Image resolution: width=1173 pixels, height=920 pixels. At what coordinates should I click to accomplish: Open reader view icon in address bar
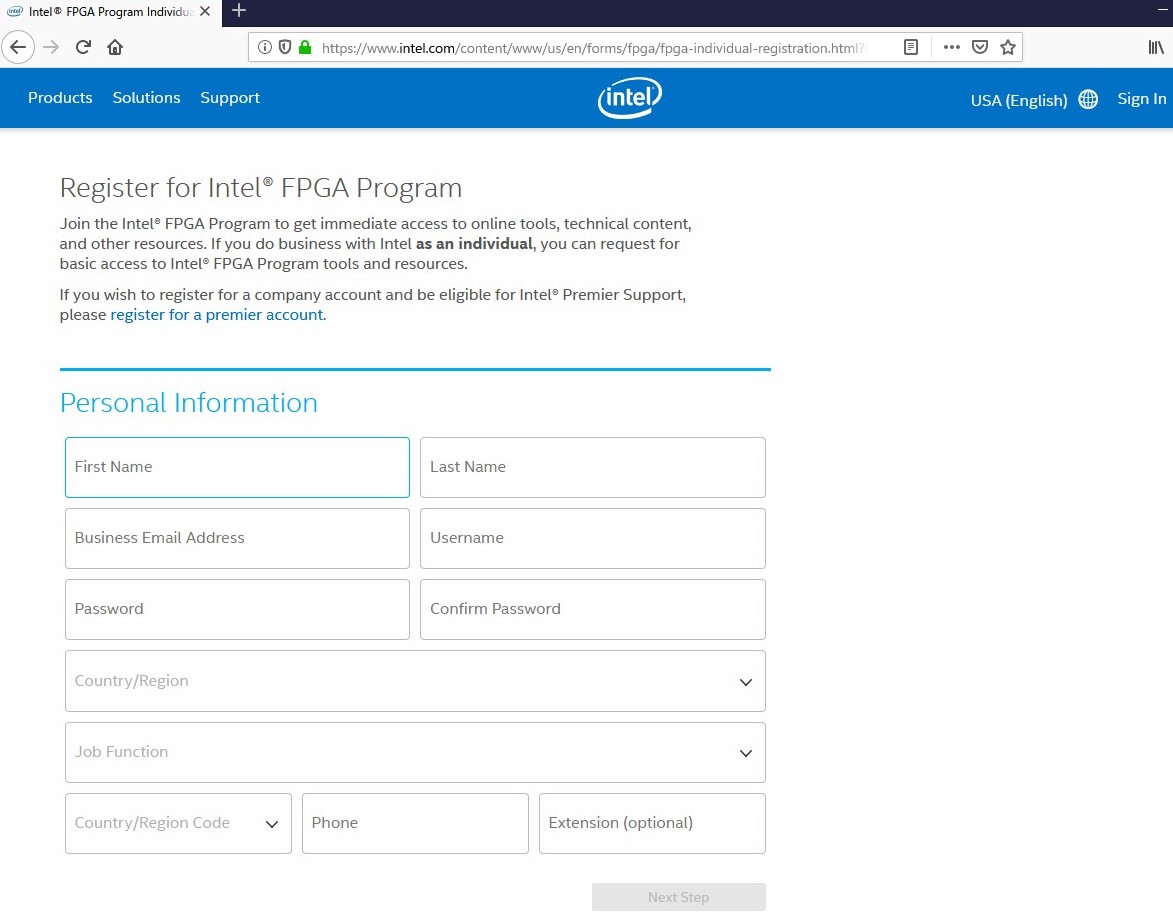[x=910, y=47]
